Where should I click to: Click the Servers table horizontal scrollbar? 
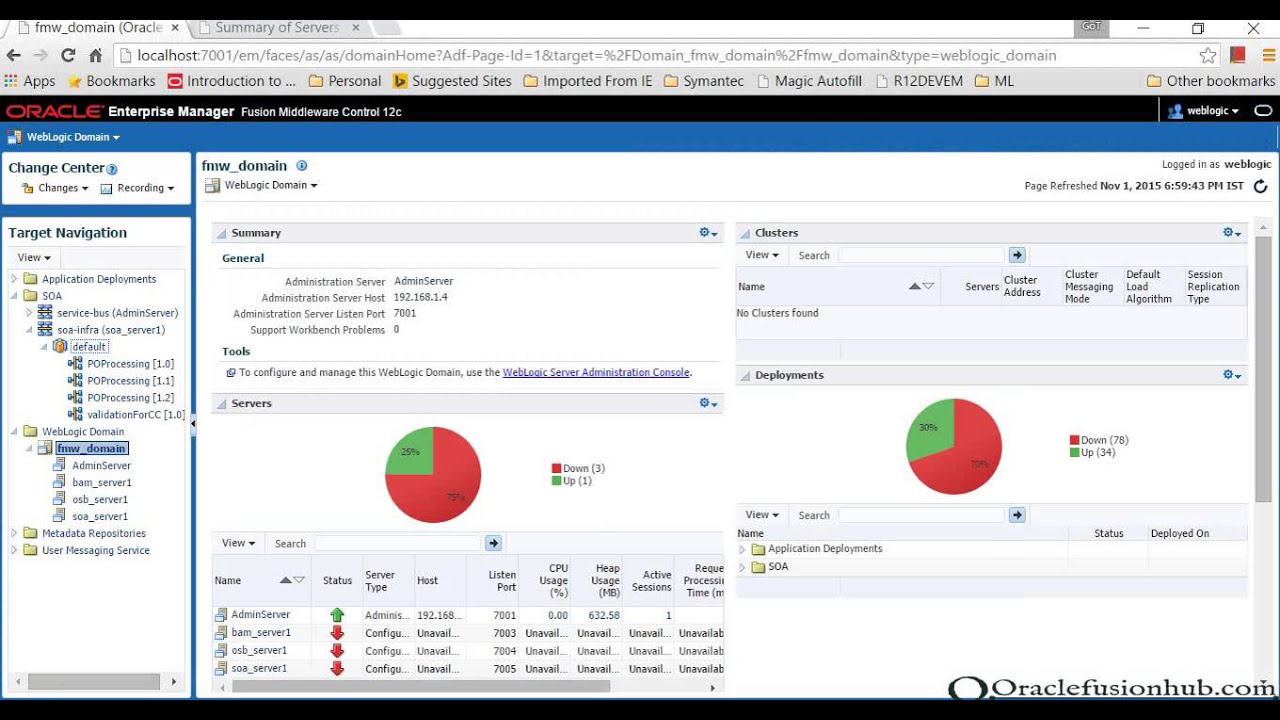(421, 687)
